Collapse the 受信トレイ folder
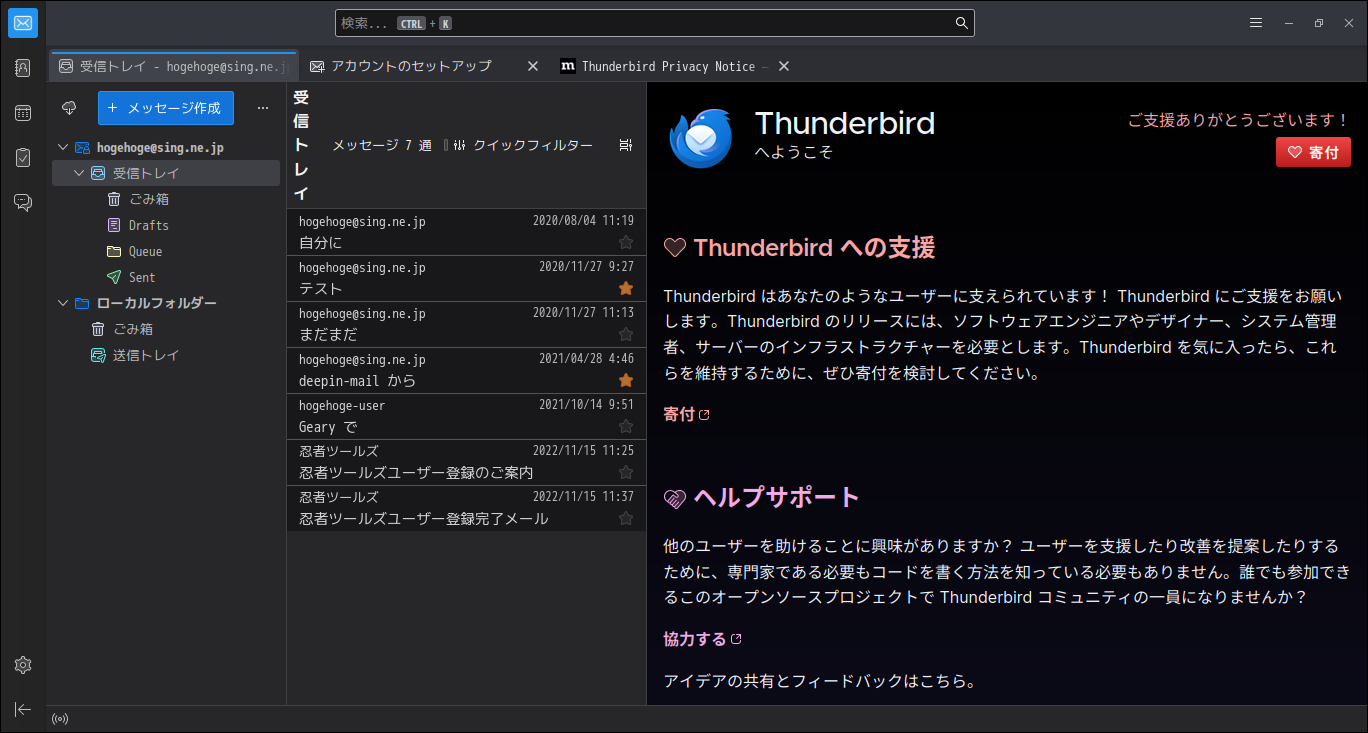The image size is (1368, 733). (x=80, y=173)
